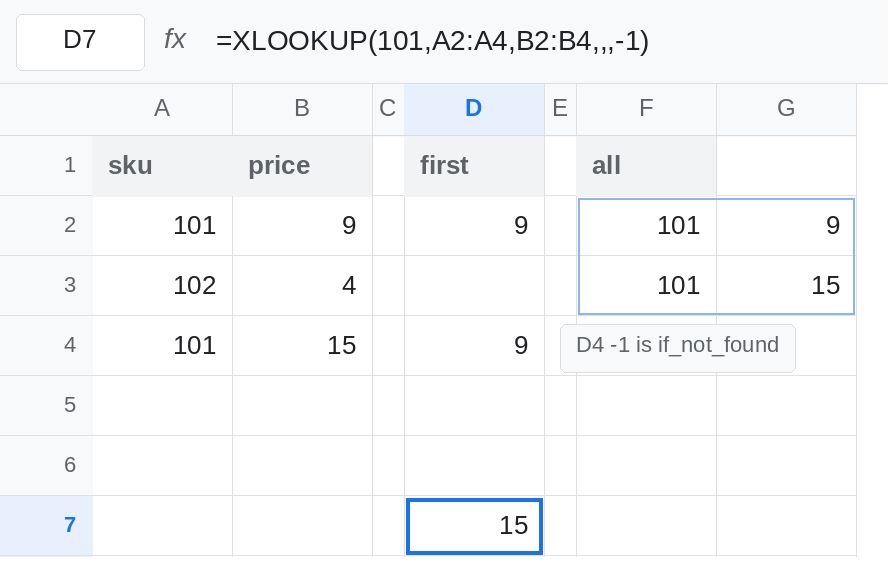Select row 5 header

pyautogui.click(x=46, y=406)
